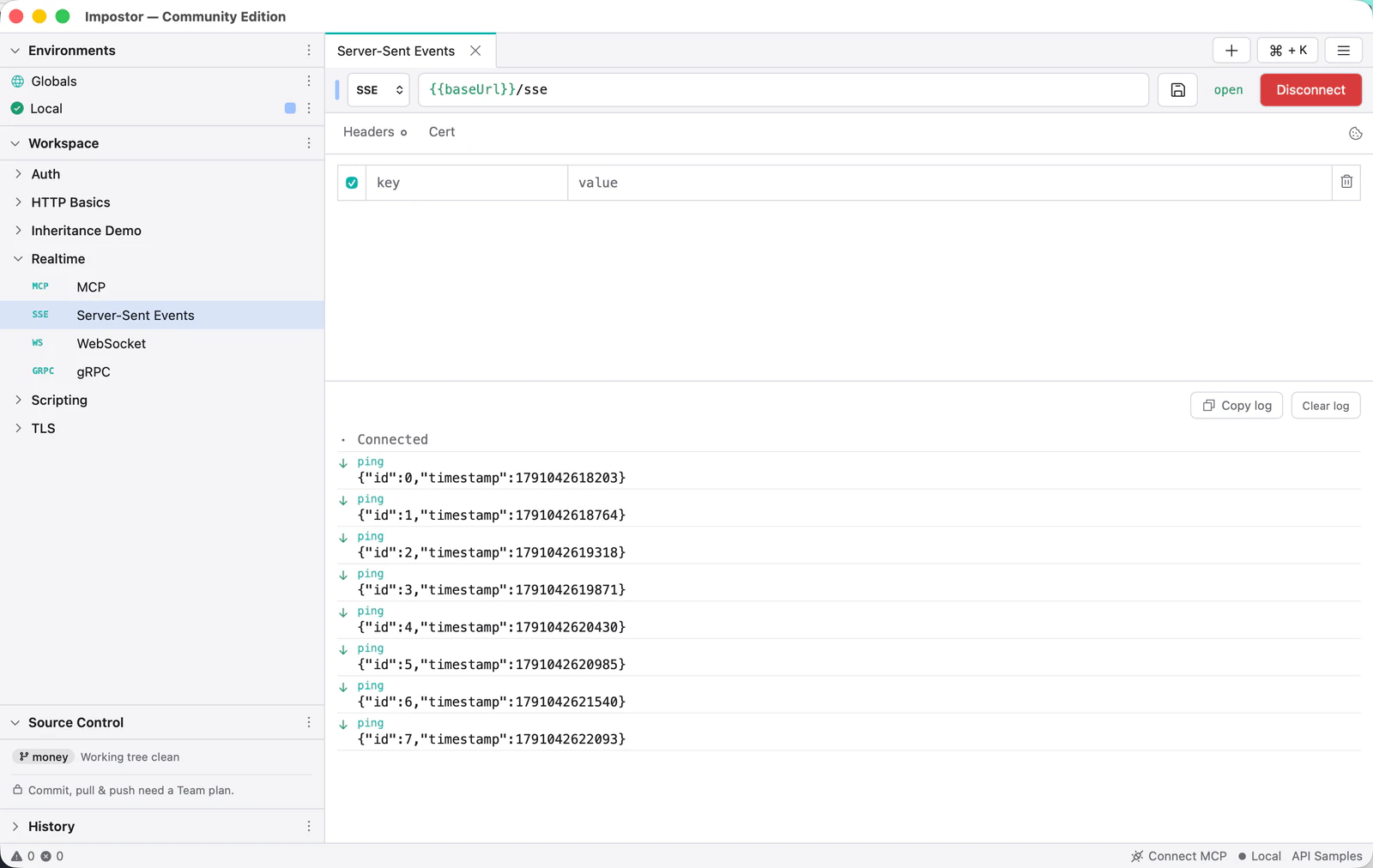The width and height of the screenshot is (1373, 868).
Task: Toggle the Local environment active checkmark
Action: pos(17,108)
